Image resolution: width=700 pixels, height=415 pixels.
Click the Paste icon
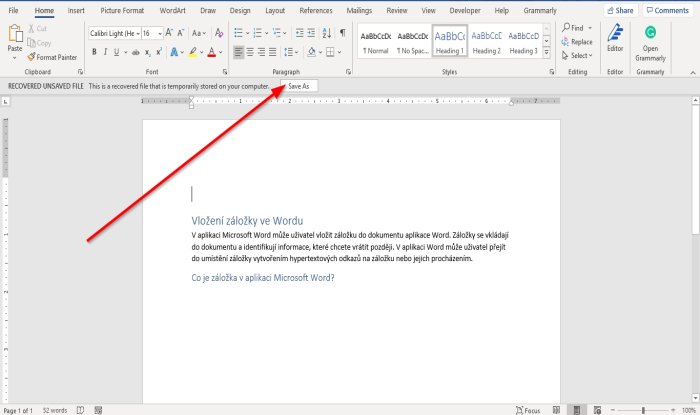point(15,32)
